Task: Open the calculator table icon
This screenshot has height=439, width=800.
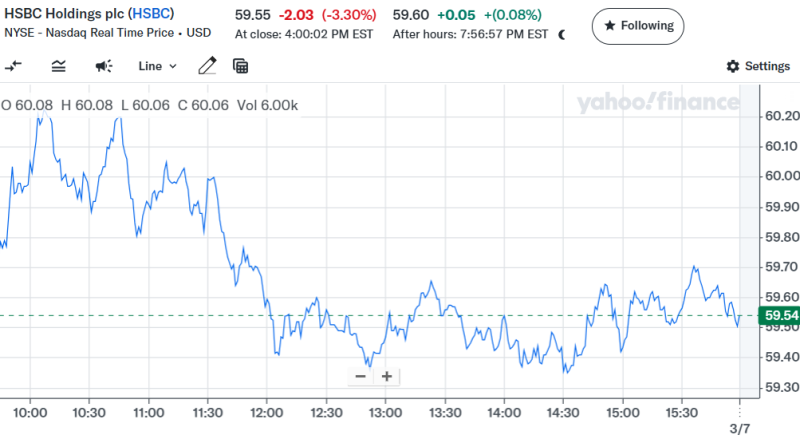Action: coord(240,66)
